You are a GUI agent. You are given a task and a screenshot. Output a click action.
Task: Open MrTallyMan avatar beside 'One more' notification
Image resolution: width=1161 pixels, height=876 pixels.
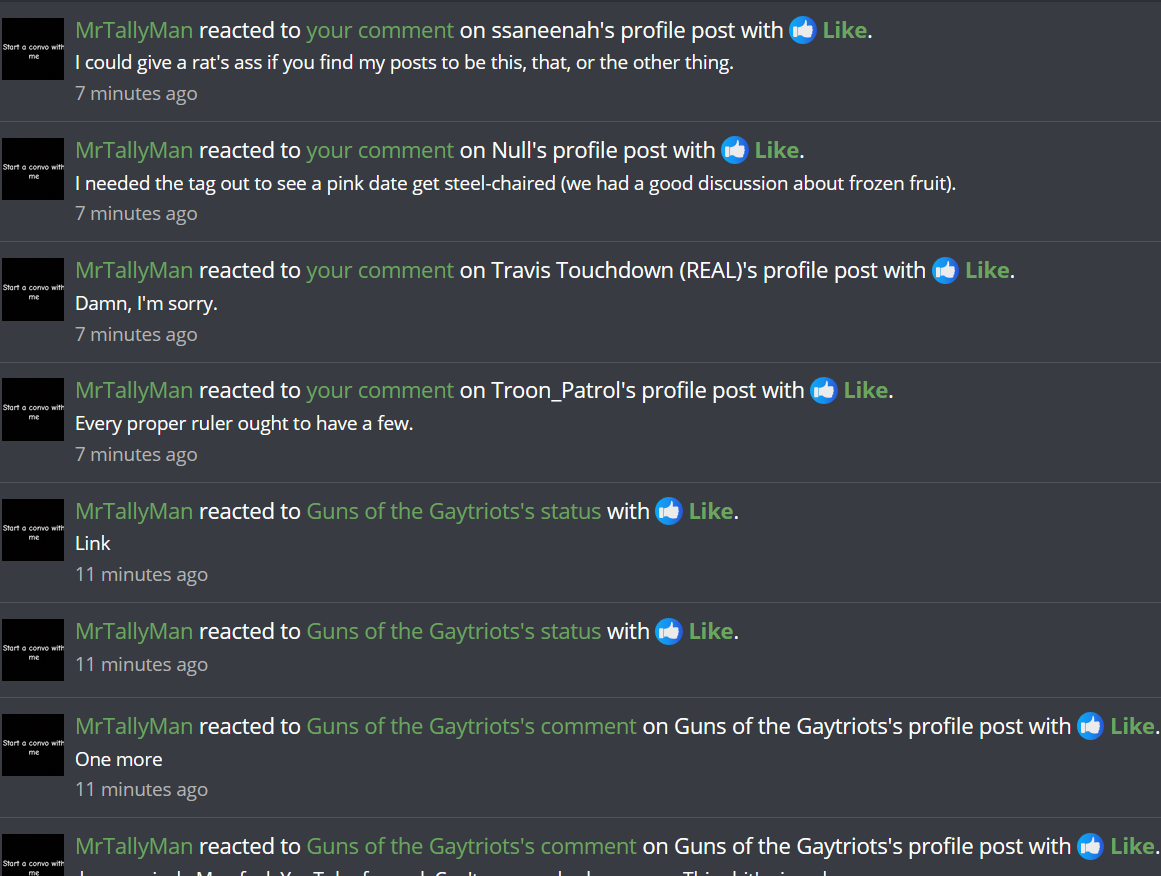point(33,745)
